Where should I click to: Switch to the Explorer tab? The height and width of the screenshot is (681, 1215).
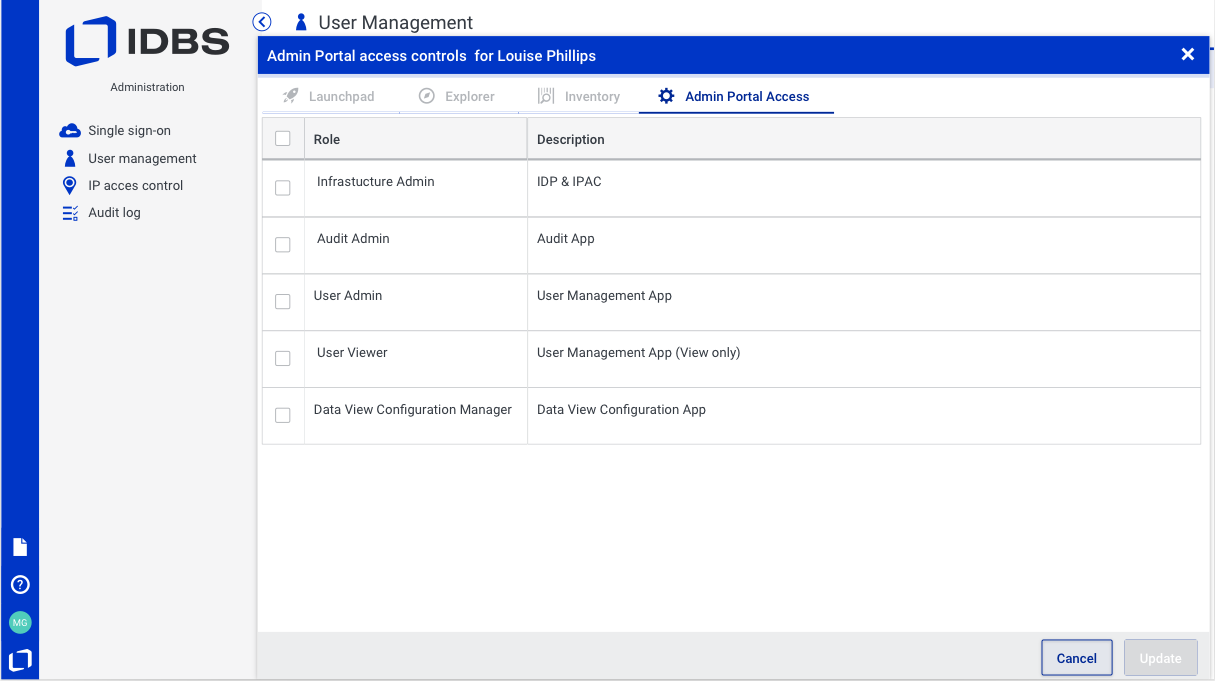coord(457,97)
